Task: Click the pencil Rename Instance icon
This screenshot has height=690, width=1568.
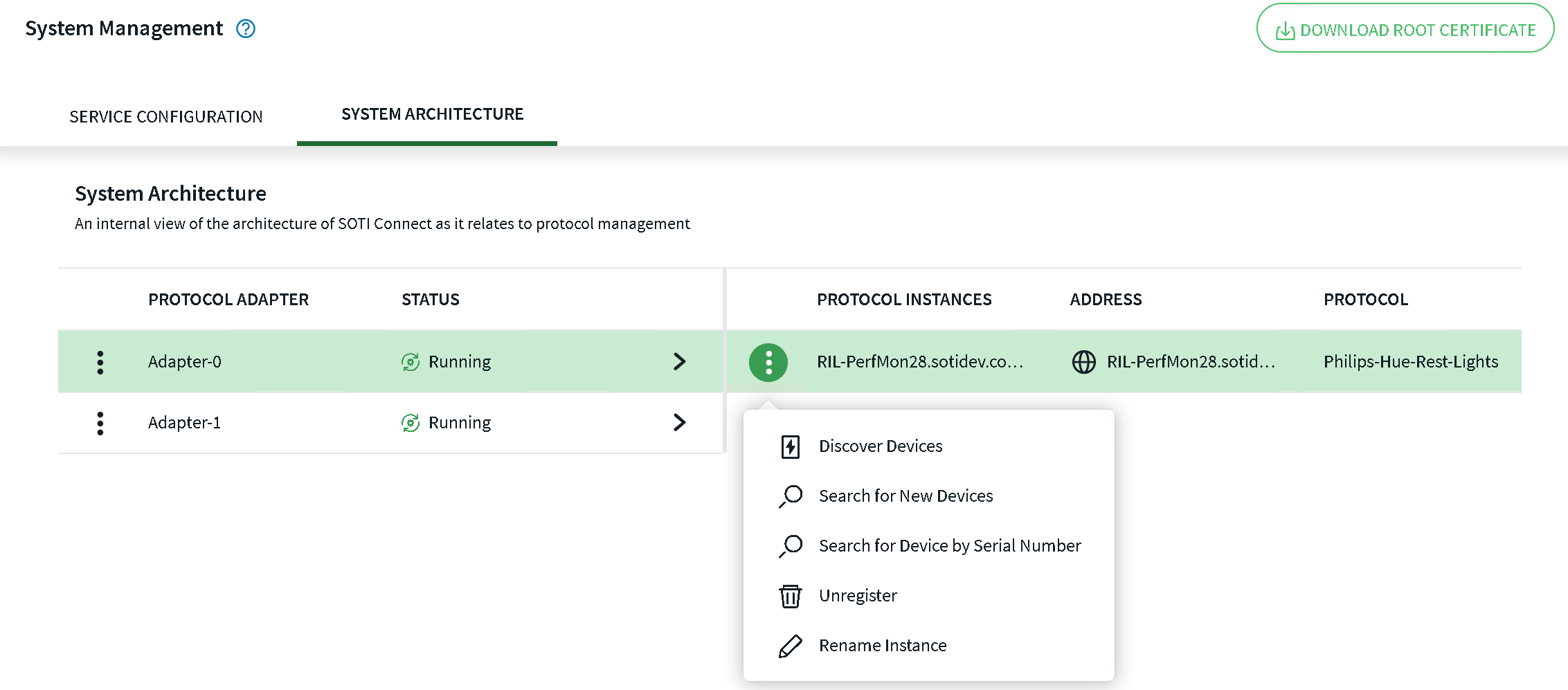Action: 791,646
